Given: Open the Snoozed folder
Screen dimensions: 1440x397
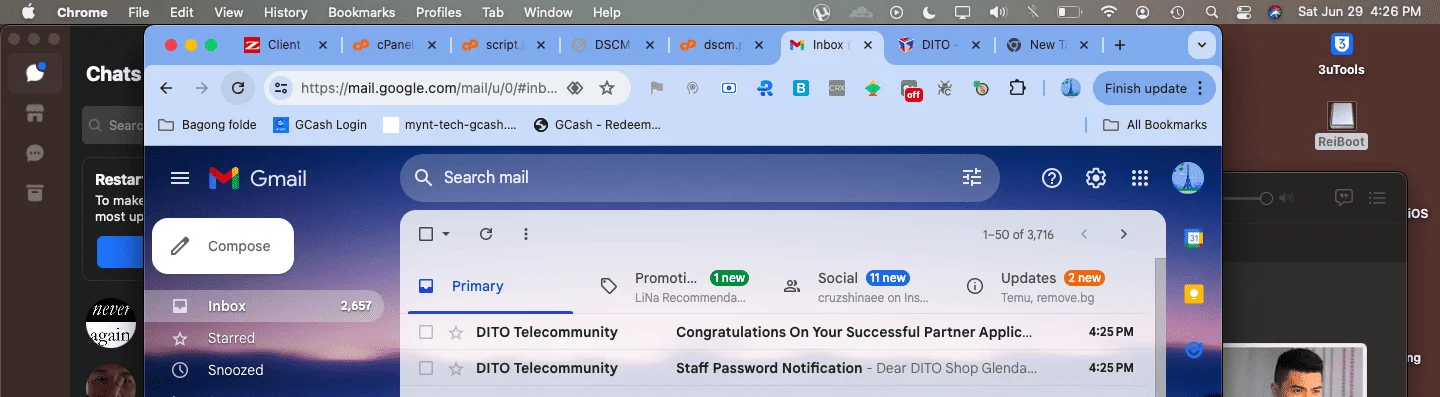Looking at the screenshot, I should 264,370.
